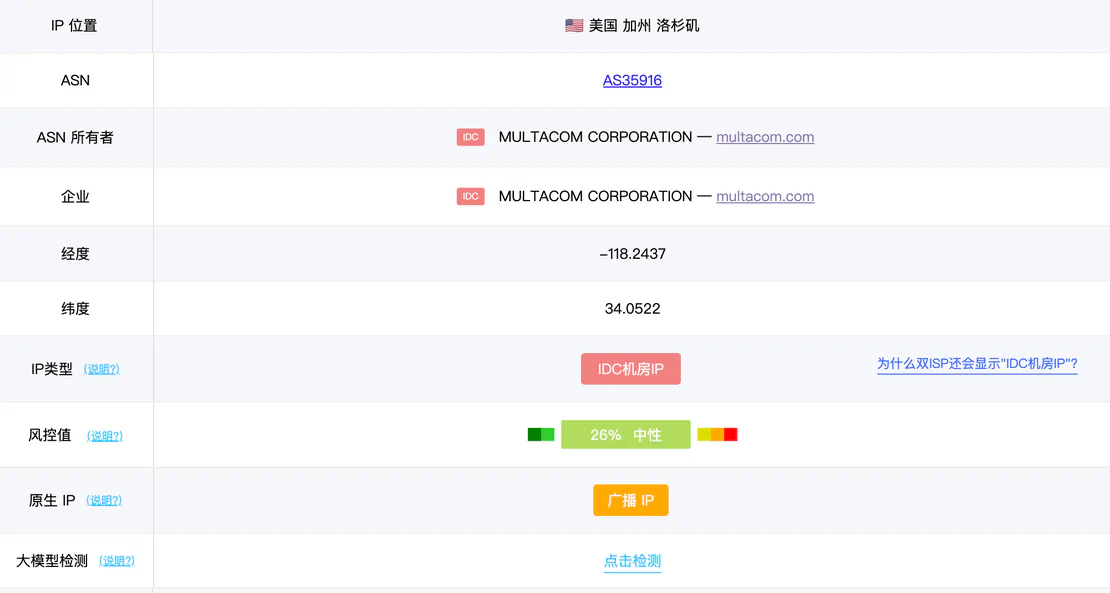The height and width of the screenshot is (593, 1110).
Task: Open the AS35916 ASN details link
Action: [632, 80]
